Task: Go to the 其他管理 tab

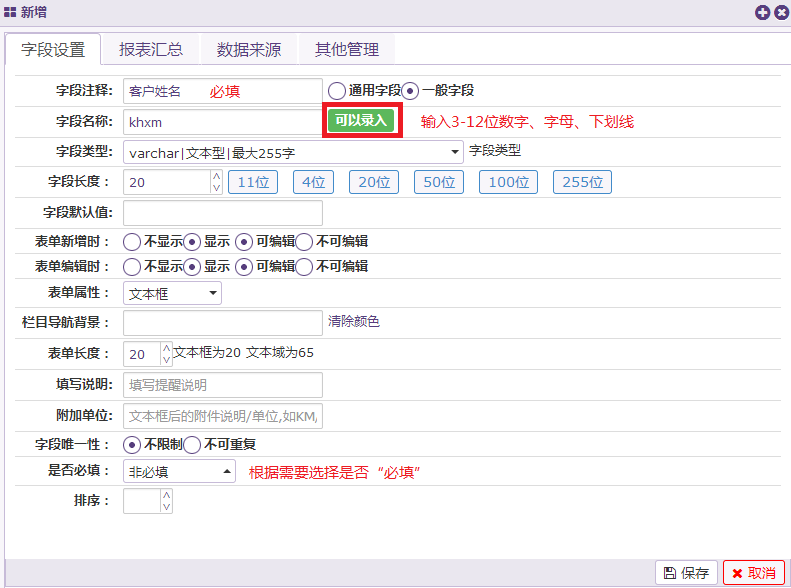Action: tap(346, 49)
